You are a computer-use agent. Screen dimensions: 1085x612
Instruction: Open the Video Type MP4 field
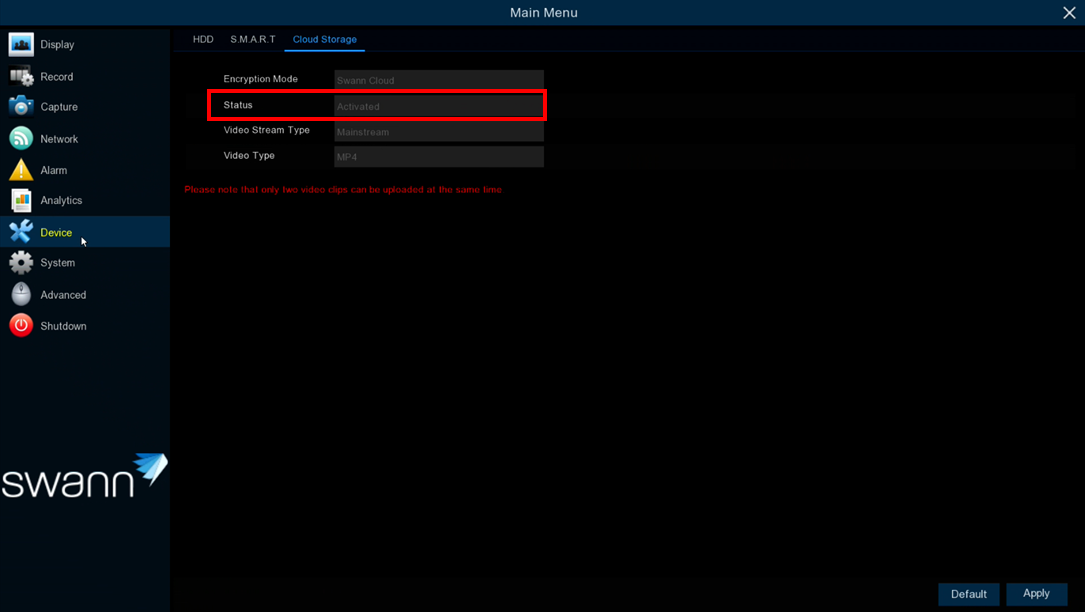[x=439, y=157]
